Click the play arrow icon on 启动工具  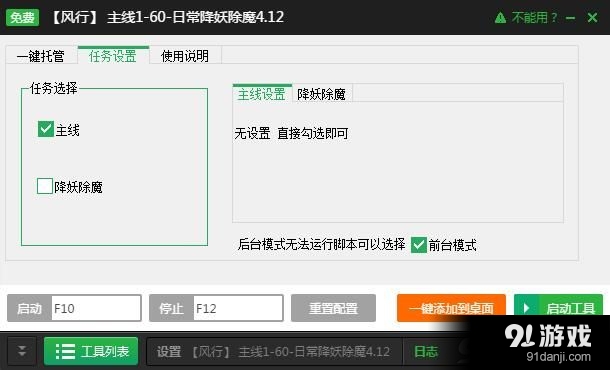pyautogui.click(x=527, y=308)
